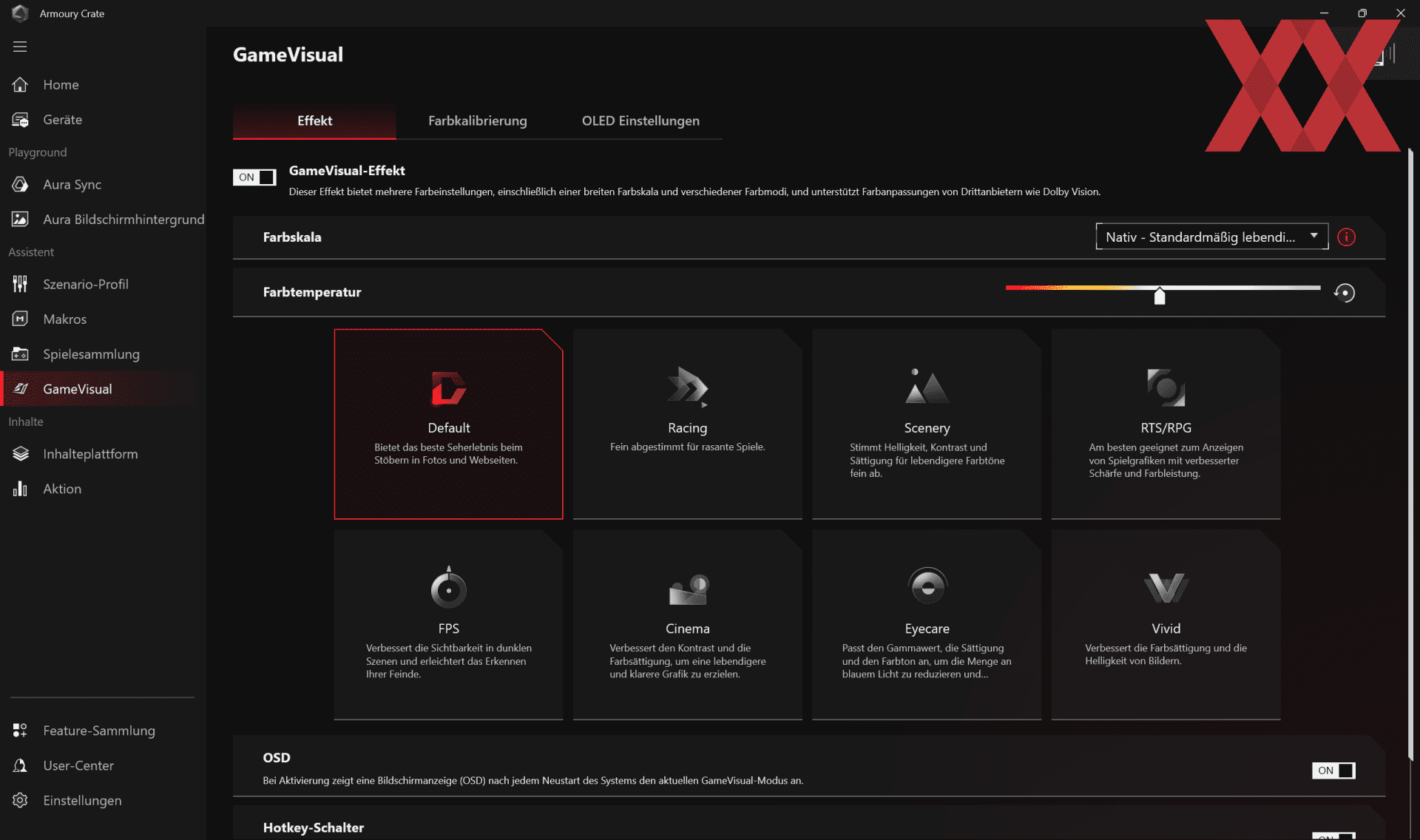1420x840 pixels.
Task: Click the Spielesammlung icon
Action: click(x=20, y=354)
